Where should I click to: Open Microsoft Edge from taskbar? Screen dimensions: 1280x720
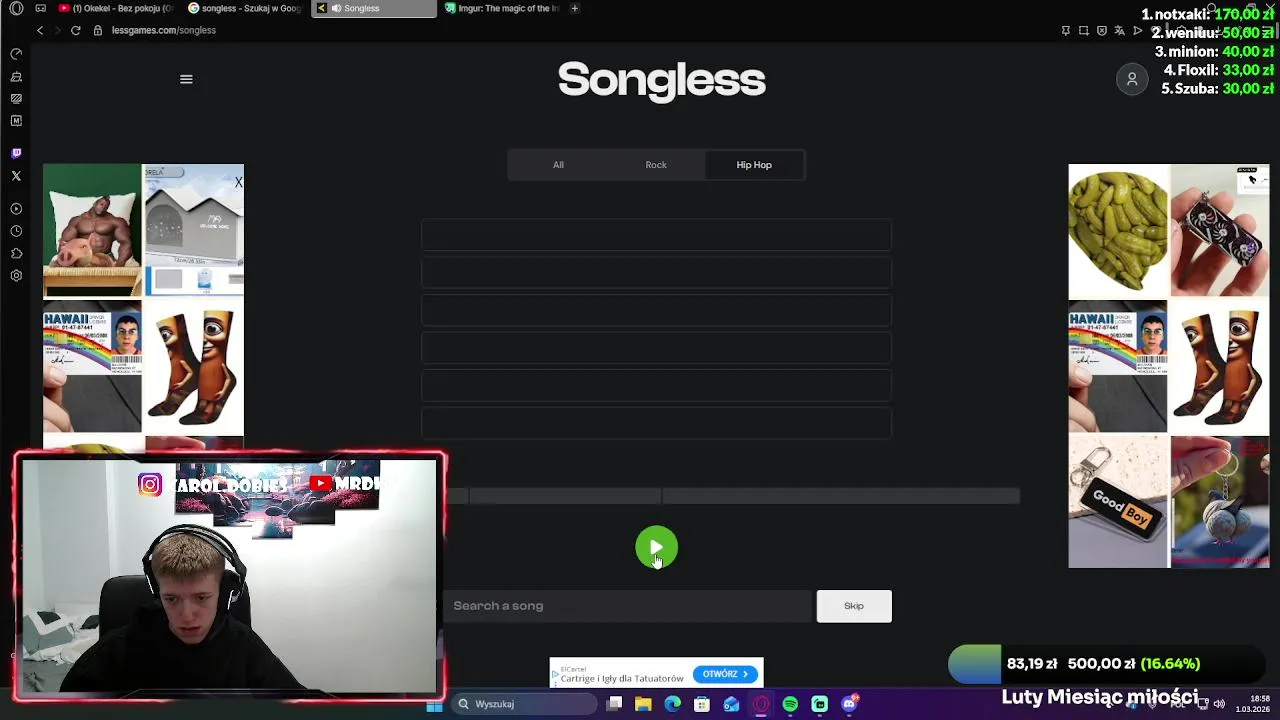(x=672, y=704)
